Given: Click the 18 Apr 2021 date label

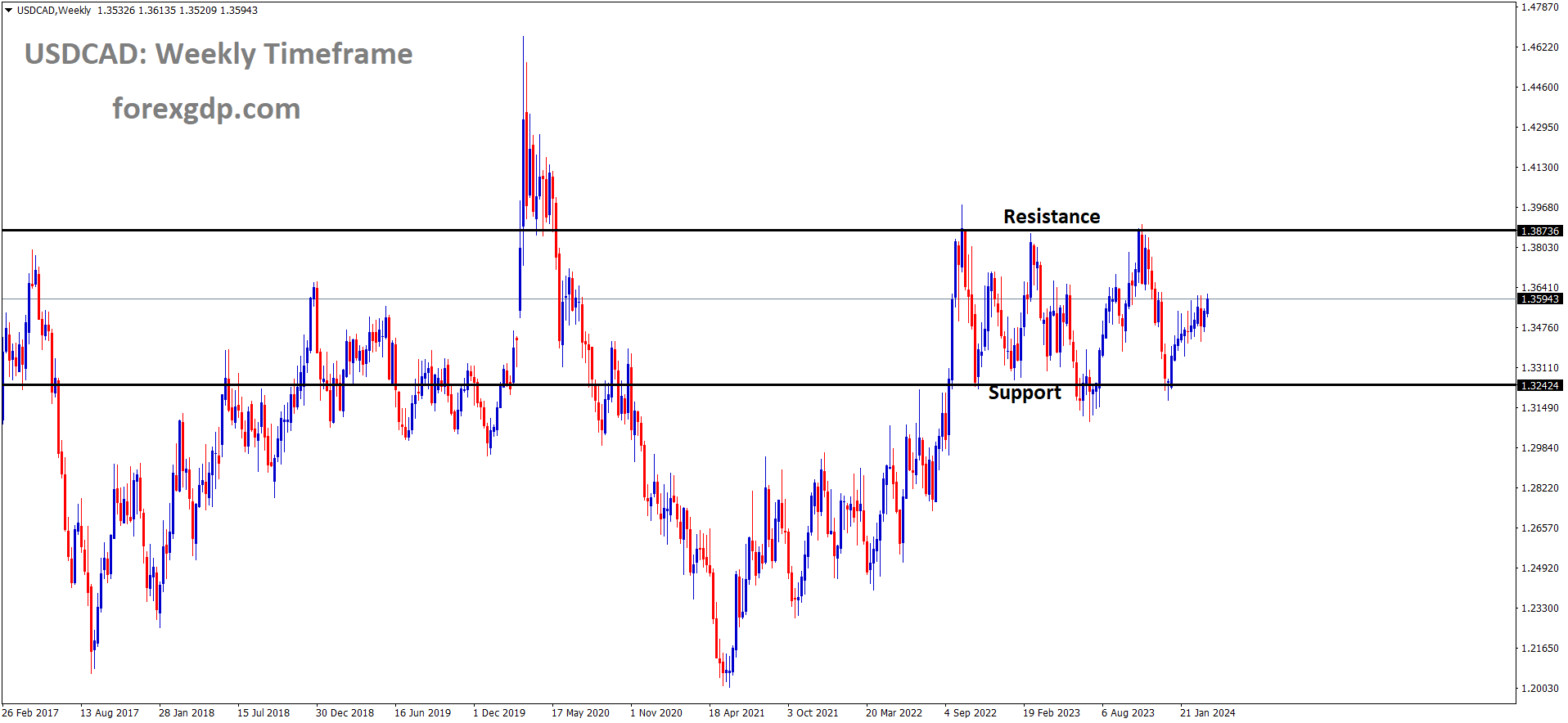Looking at the screenshot, I should pos(737,713).
